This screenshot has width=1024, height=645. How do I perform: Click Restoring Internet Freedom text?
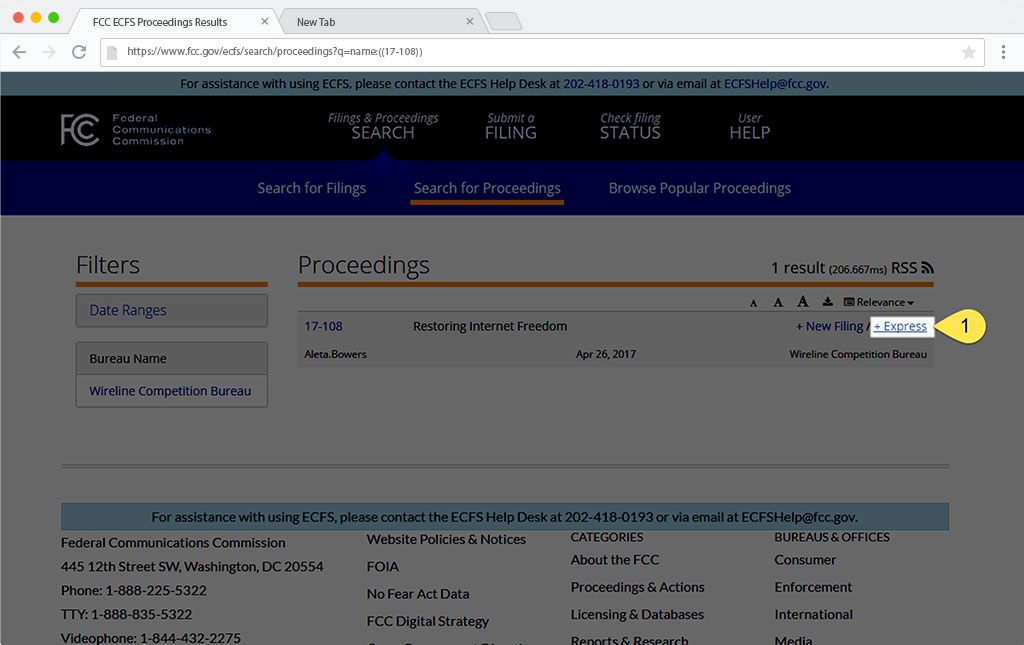click(x=490, y=326)
